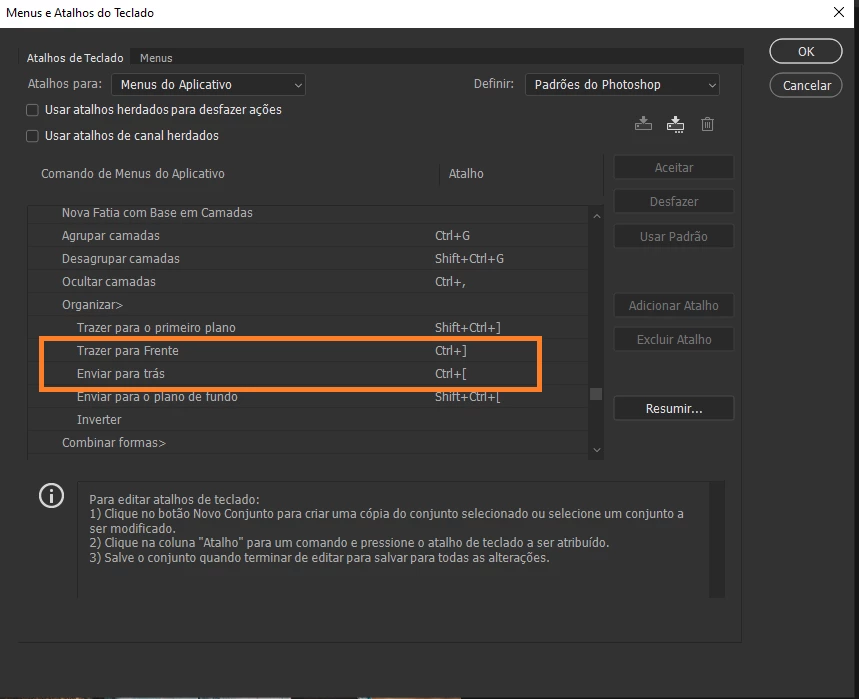The image size is (859, 699).
Task: Click the Ctrl+[ shortcut cell
Action: pos(451,374)
